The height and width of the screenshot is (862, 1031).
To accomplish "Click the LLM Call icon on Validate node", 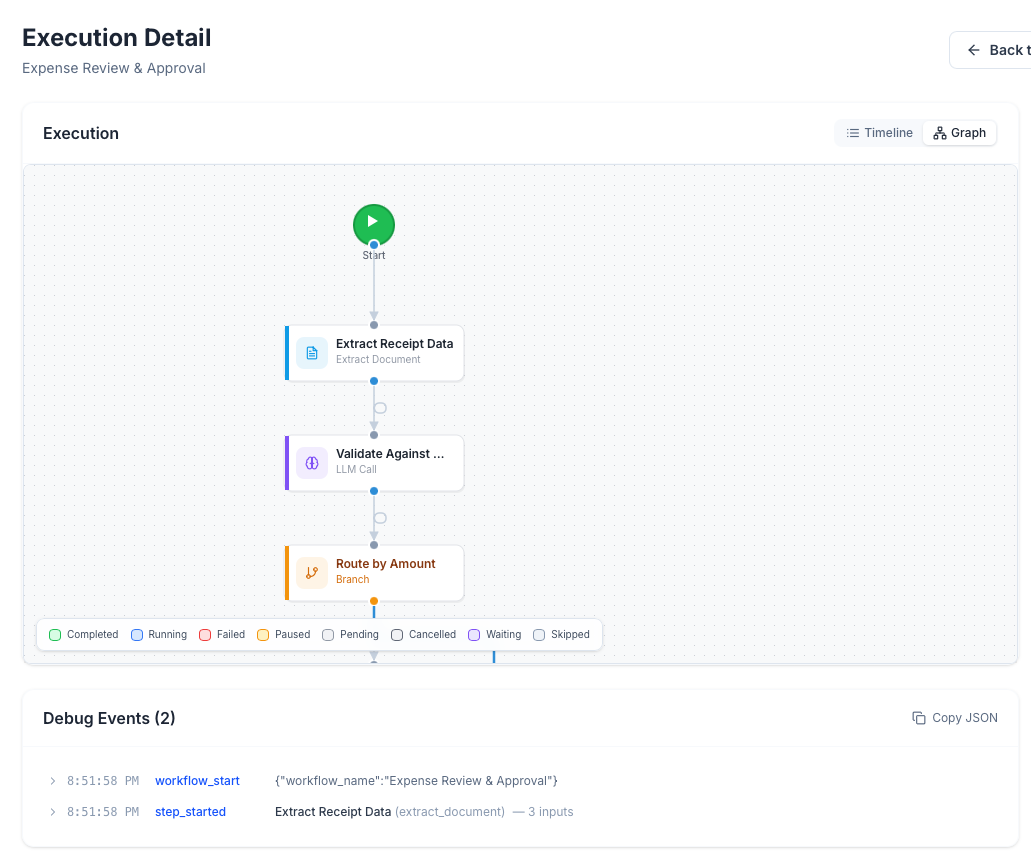I will pos(312,462).
